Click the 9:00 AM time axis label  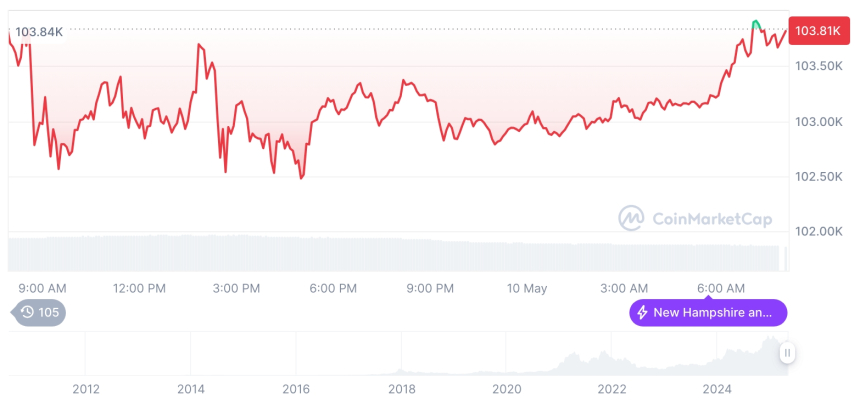click(x=43, y=288)
